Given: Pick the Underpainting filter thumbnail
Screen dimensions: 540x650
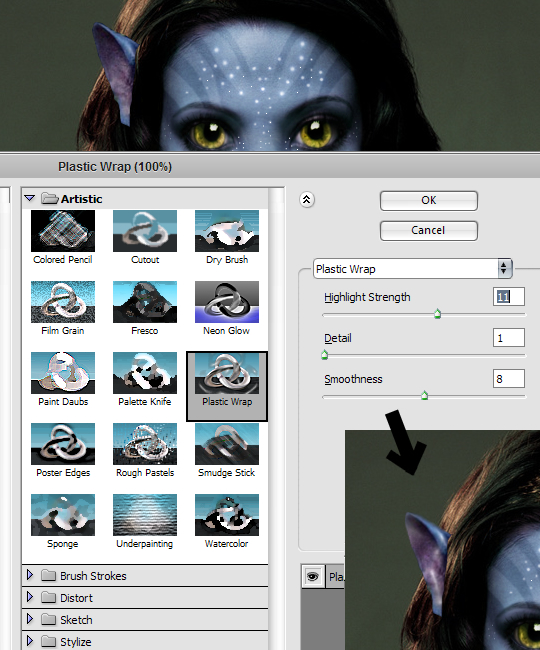Looking at the screenshot, I should [x=145, y=515].
